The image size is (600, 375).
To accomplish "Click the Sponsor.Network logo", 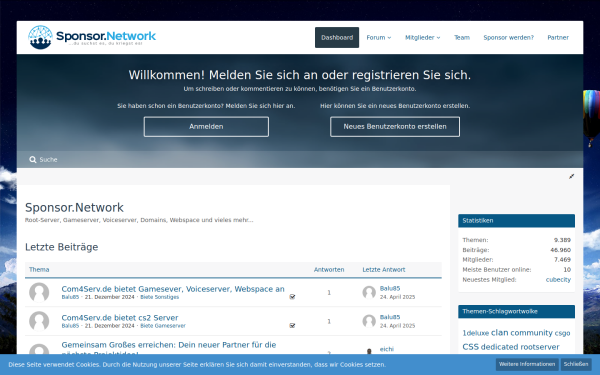I will pos(92,37).
